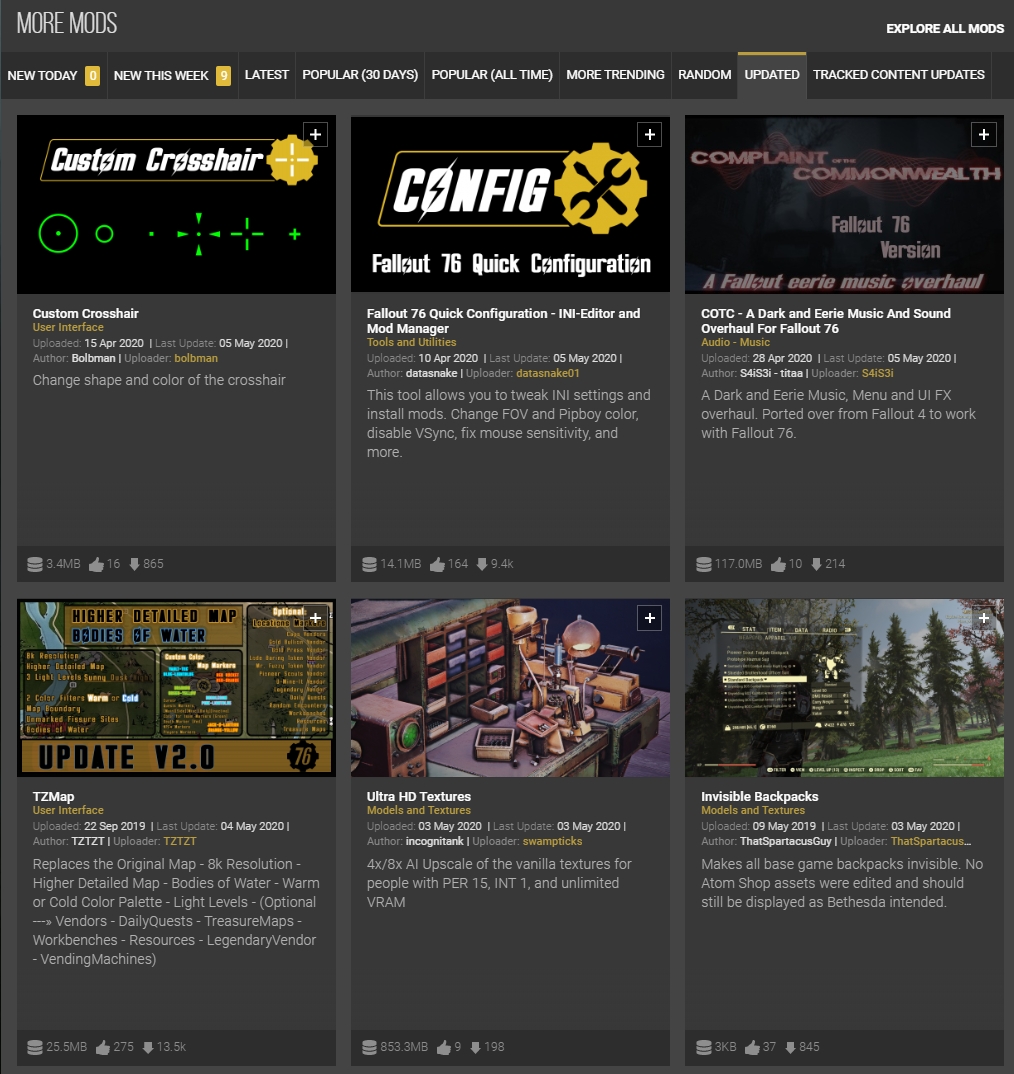Click thumbs-up icon on Ultra HD Textures

[444, 1047]
